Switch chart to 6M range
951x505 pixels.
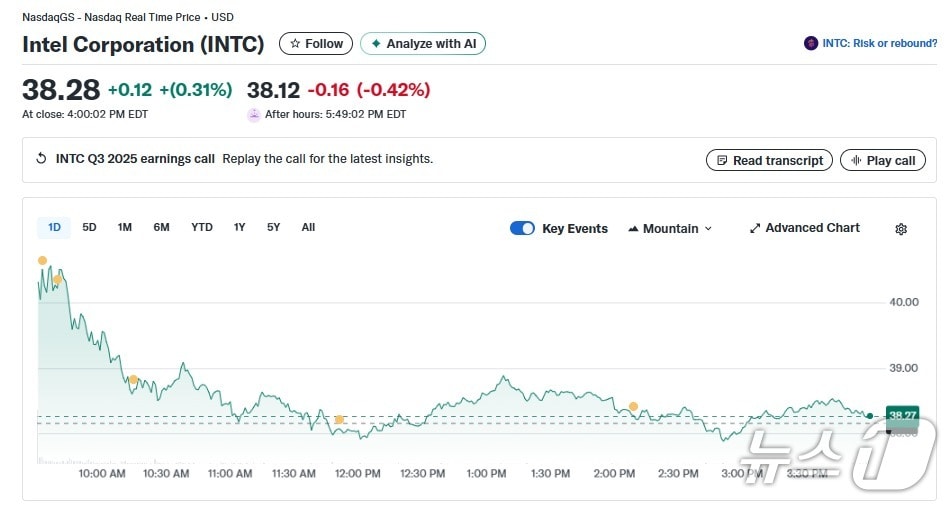point(161,227)
